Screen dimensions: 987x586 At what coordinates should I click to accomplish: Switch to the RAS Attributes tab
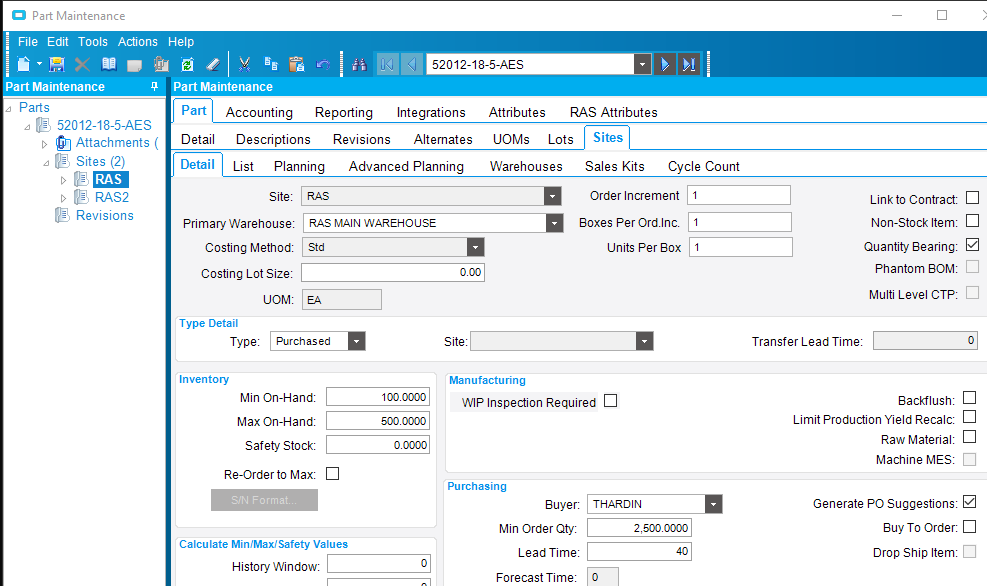614,112
